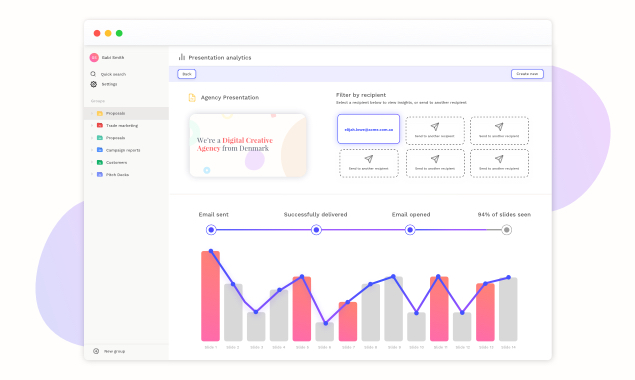Open the Agency Presentation slide thumbnail

point(248,145)
